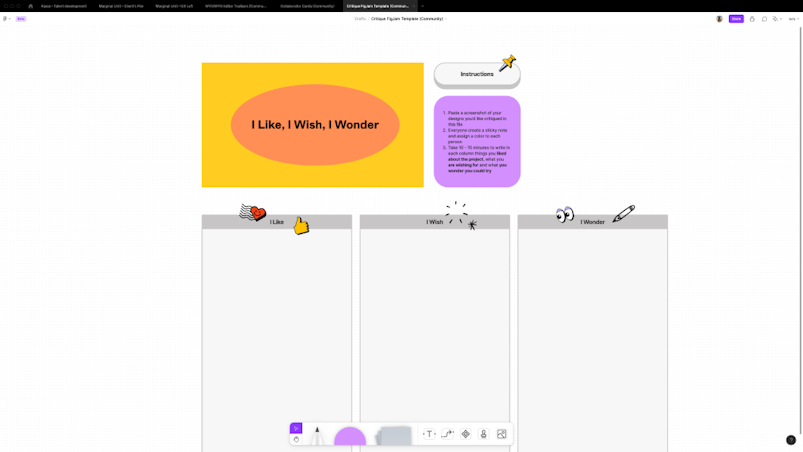Select the dashed sparkle lines sticker
The height and width of the screenshot is (452, 803).
point(456,212)
